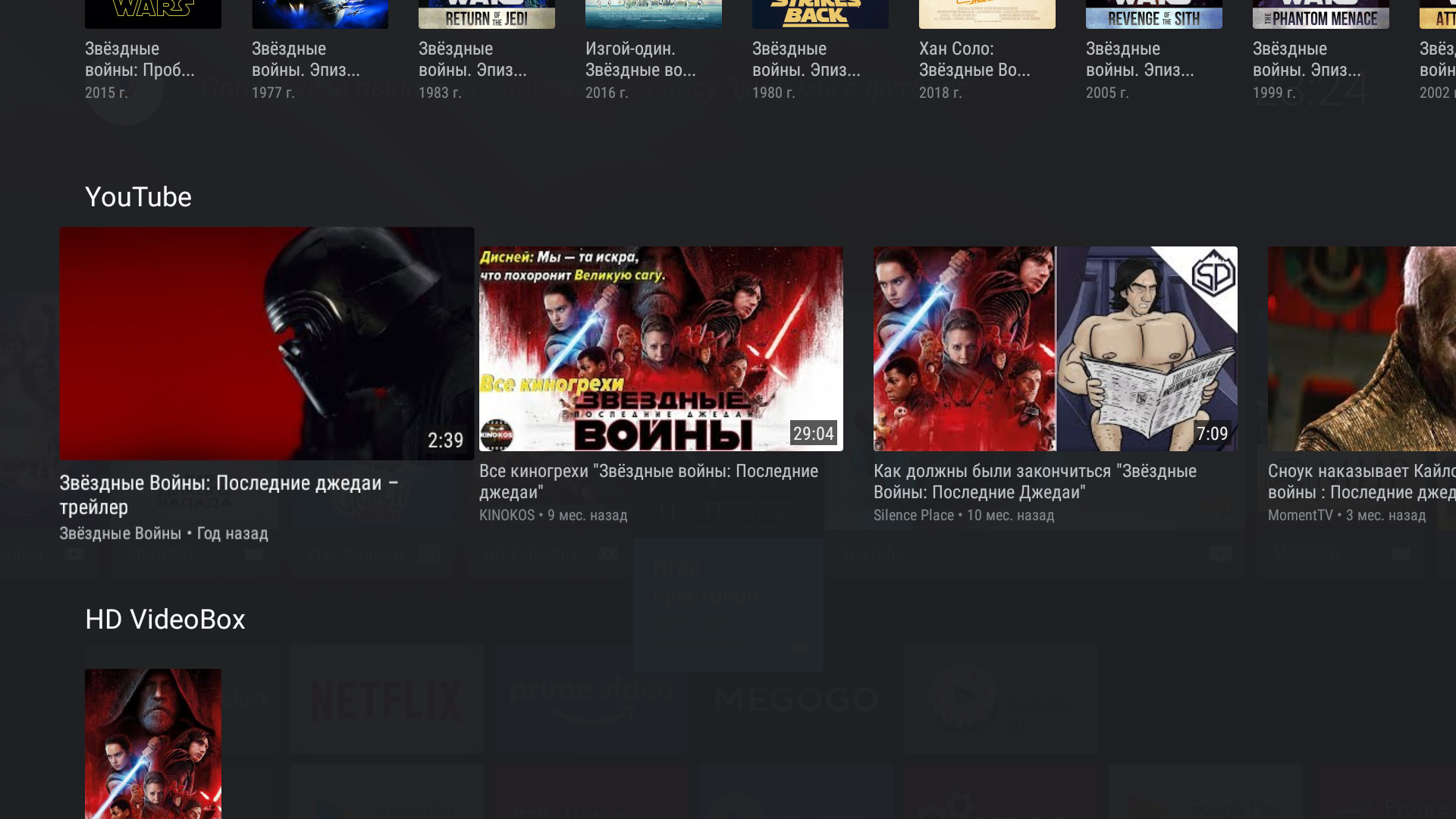Image resolution: width=1456 pixels, height=819 pixels.
Task: Play the Last Jedi trailer video thumbnail
Action: pos(267,344)
